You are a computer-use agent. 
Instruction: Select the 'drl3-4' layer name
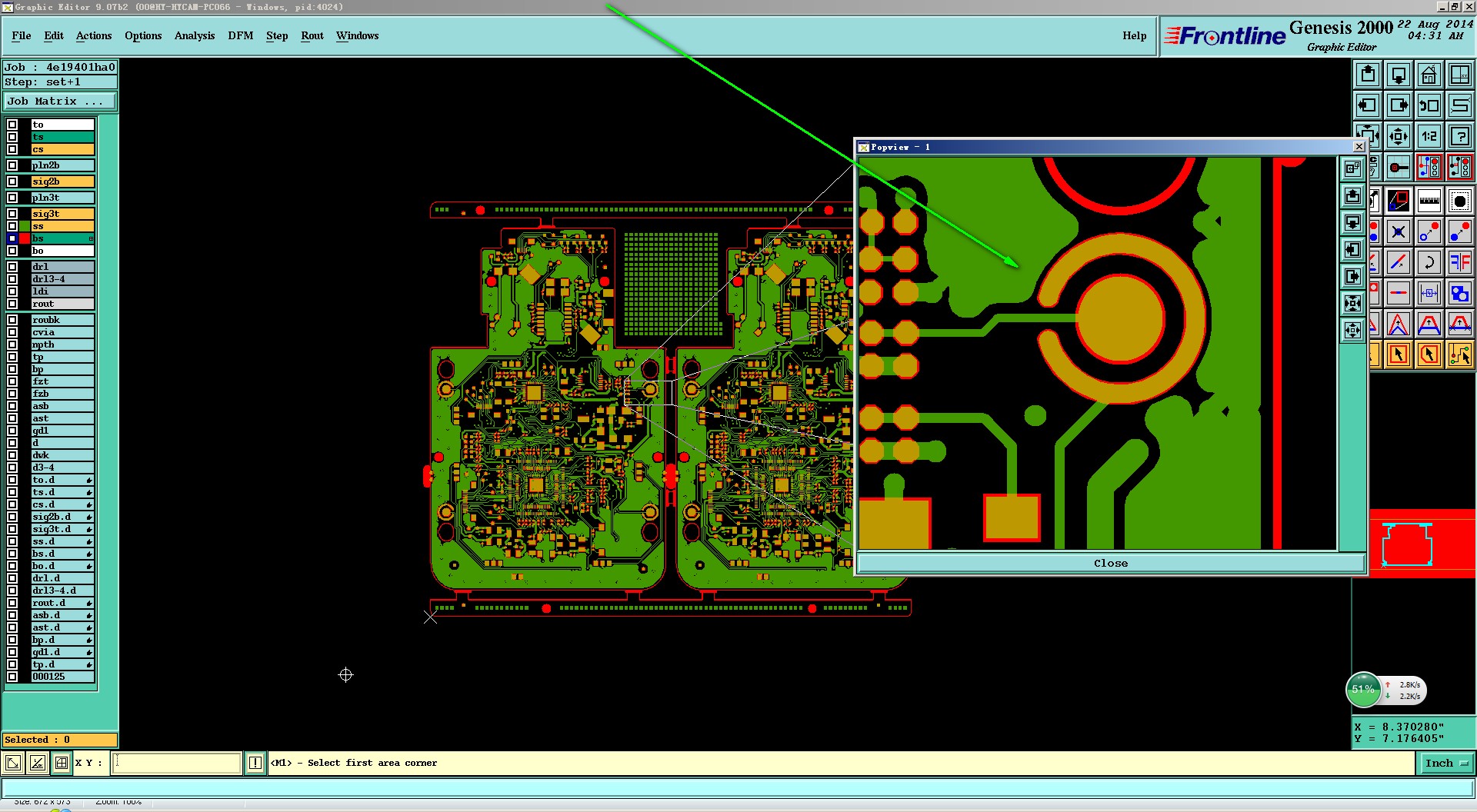62,279
